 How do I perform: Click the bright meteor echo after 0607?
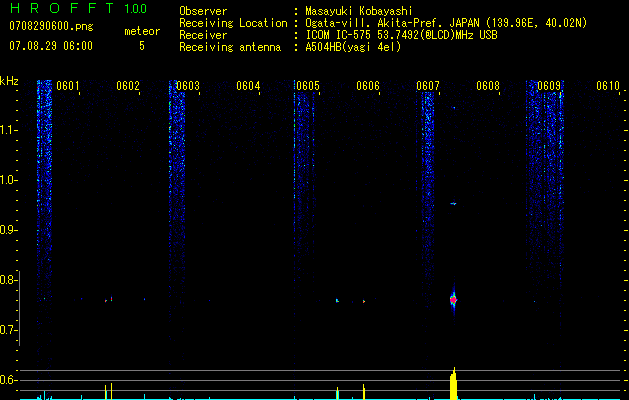tap(454, 300)
